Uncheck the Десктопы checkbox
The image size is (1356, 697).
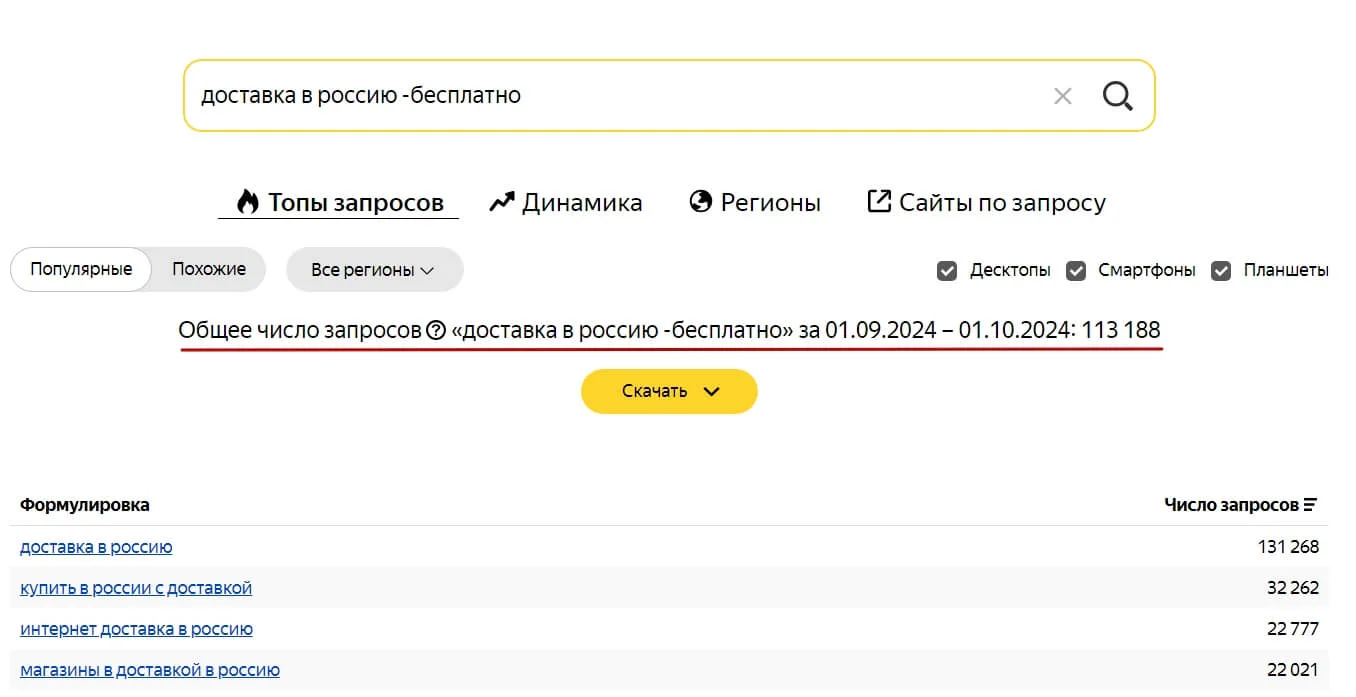(x=947, y=270)
